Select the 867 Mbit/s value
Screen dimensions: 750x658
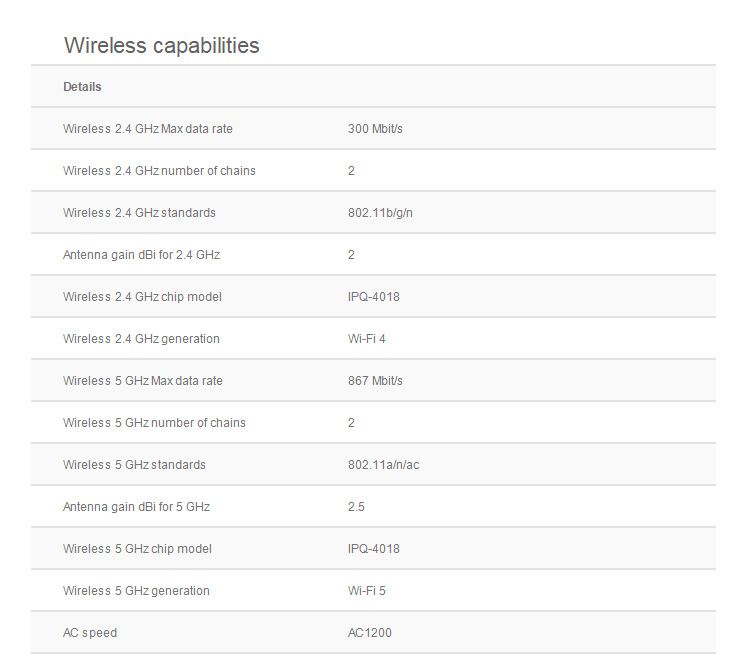coord(375,381)
